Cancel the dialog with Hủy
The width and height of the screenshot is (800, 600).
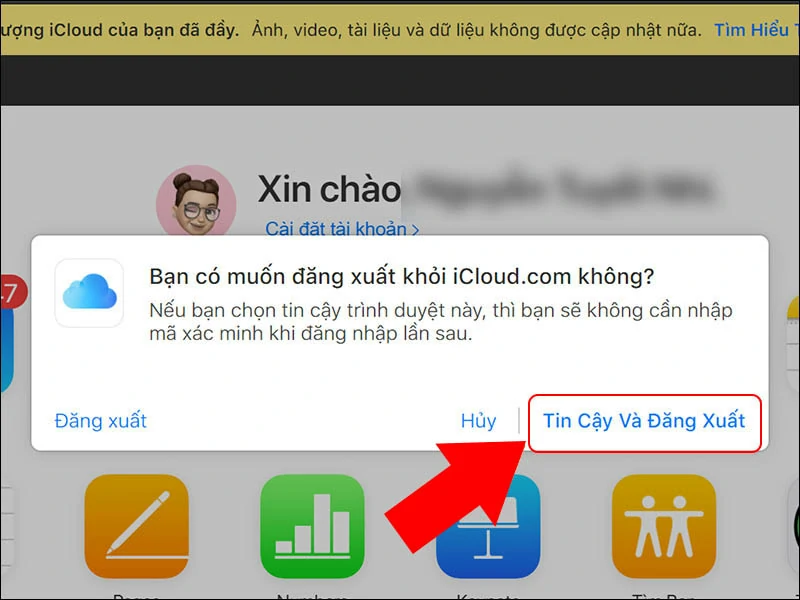coord(478,421)
